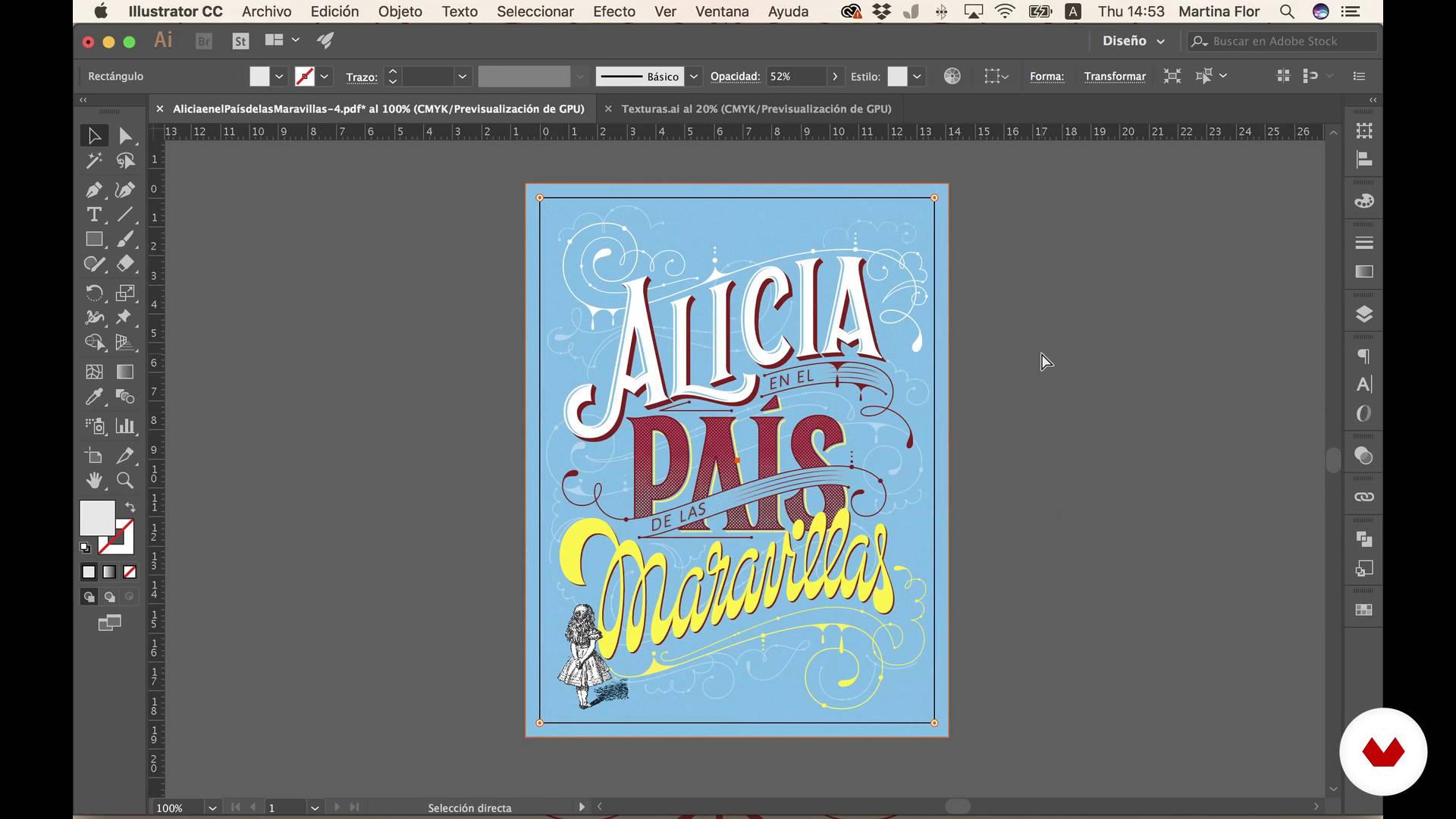Open the Diseño workspace switcher
This screenshot has height=819, width=1456.
(1133, 41)
